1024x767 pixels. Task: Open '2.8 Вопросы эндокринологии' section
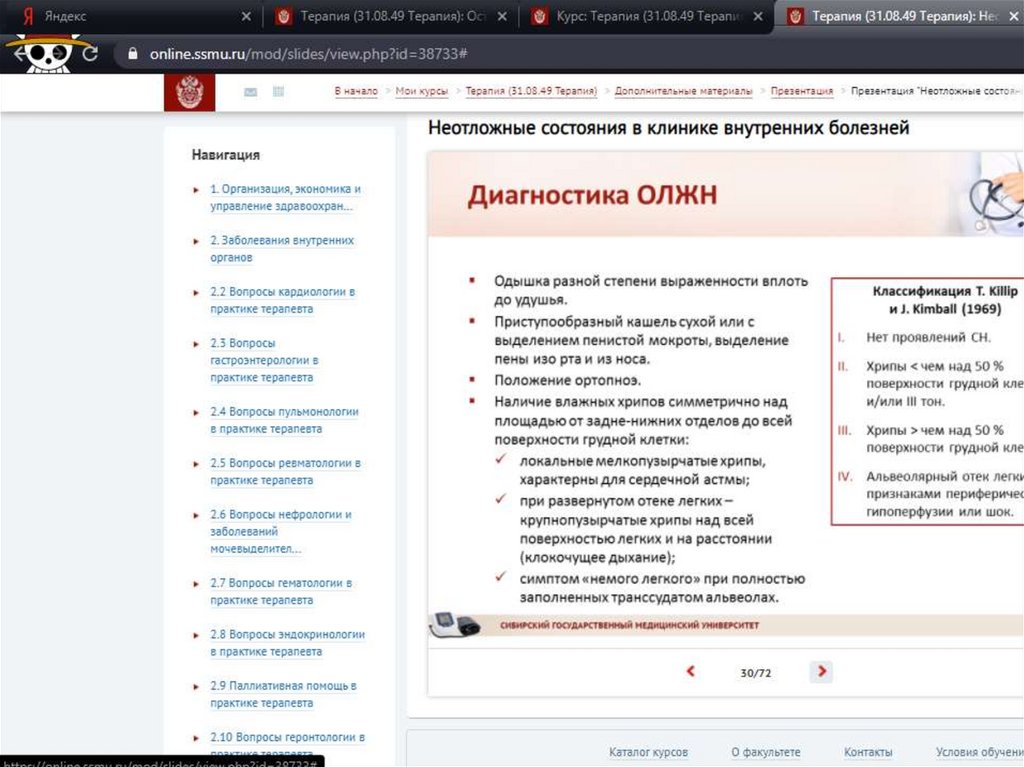pos(287,643)
